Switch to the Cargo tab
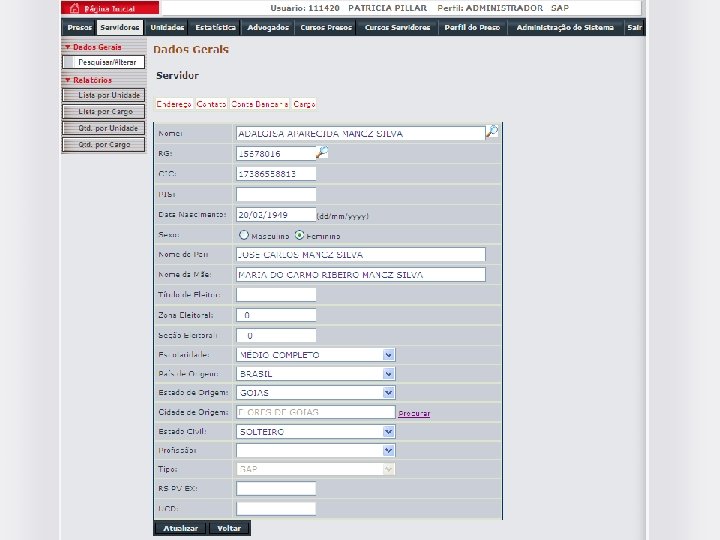Viewport: 720px width, 540px height. click(x=304, y=104)
